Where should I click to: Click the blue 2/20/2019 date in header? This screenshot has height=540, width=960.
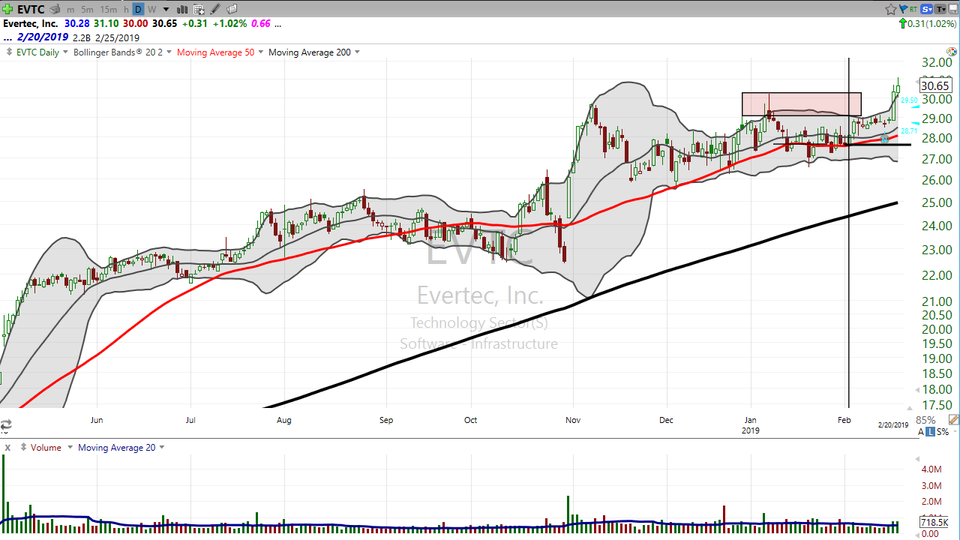click(42, 37)
